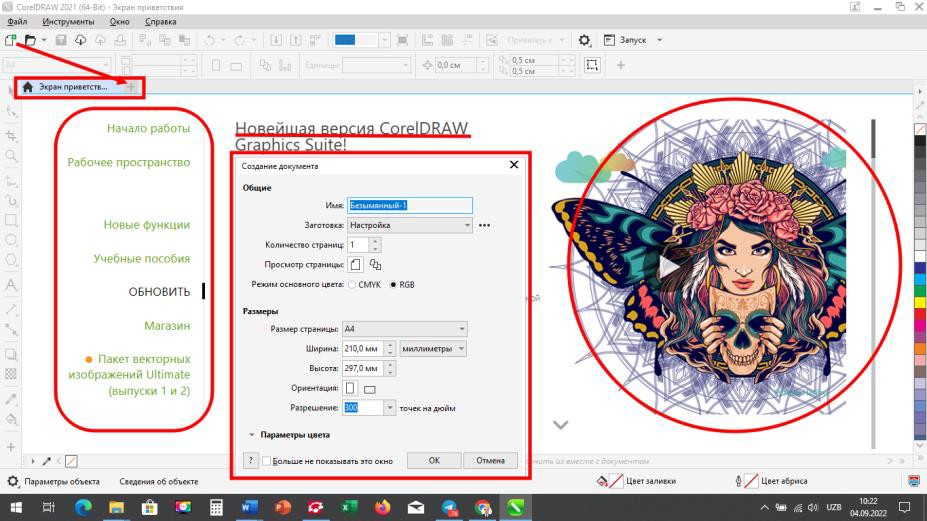This screenshot has height=521, width=927.
Task: Click the plus icon in property bar
Action: [x=621, y=65]
